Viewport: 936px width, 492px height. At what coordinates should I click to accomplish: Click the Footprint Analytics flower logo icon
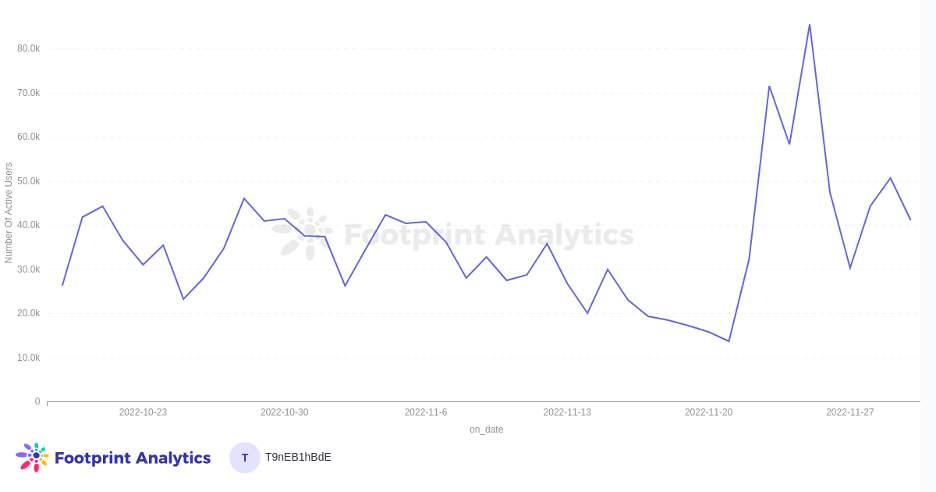tap(32, 457)
